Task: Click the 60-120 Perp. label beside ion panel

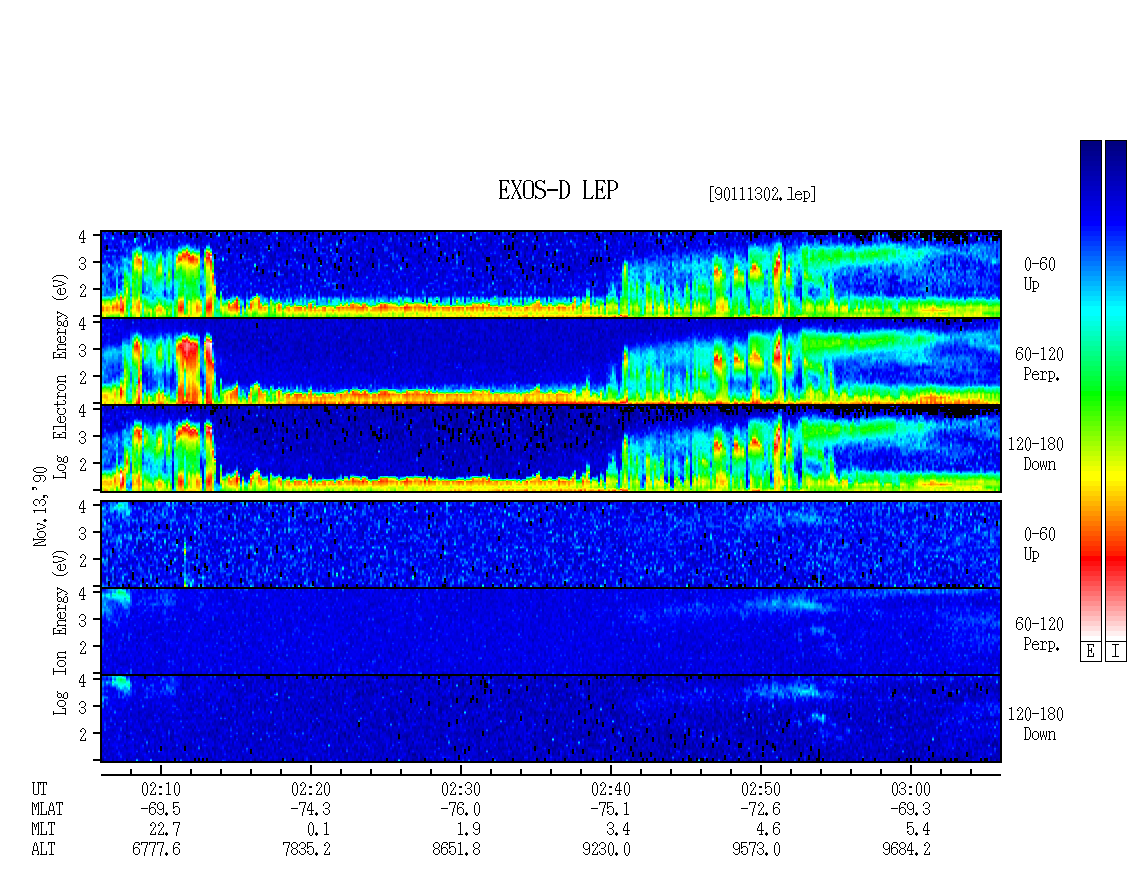Action: [x=1039, y=634]
